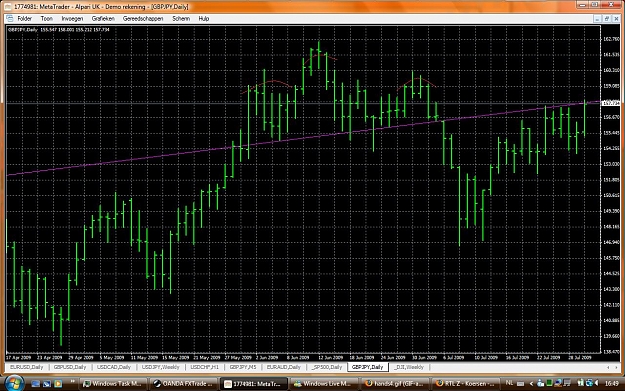The width and height of the screenshot is (625, 391).
Task: Open the Folder menu
Action: point(24,18)
